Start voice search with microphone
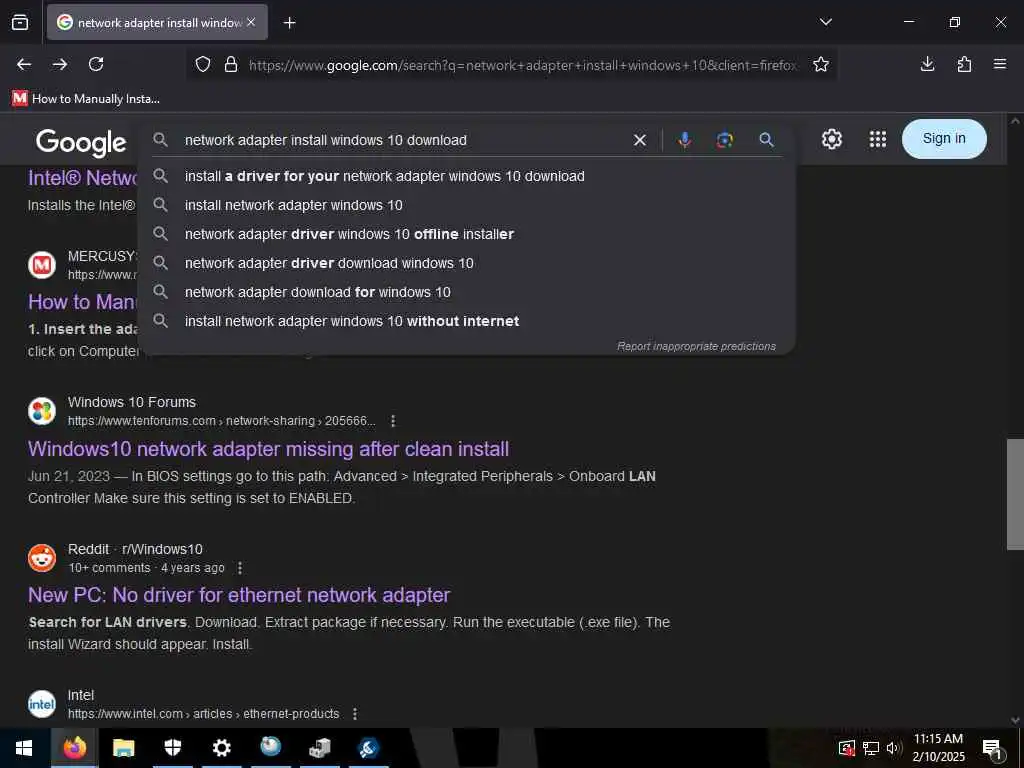Image resolution: width=1024 pixels, height=768 pixels. [684, 140]
